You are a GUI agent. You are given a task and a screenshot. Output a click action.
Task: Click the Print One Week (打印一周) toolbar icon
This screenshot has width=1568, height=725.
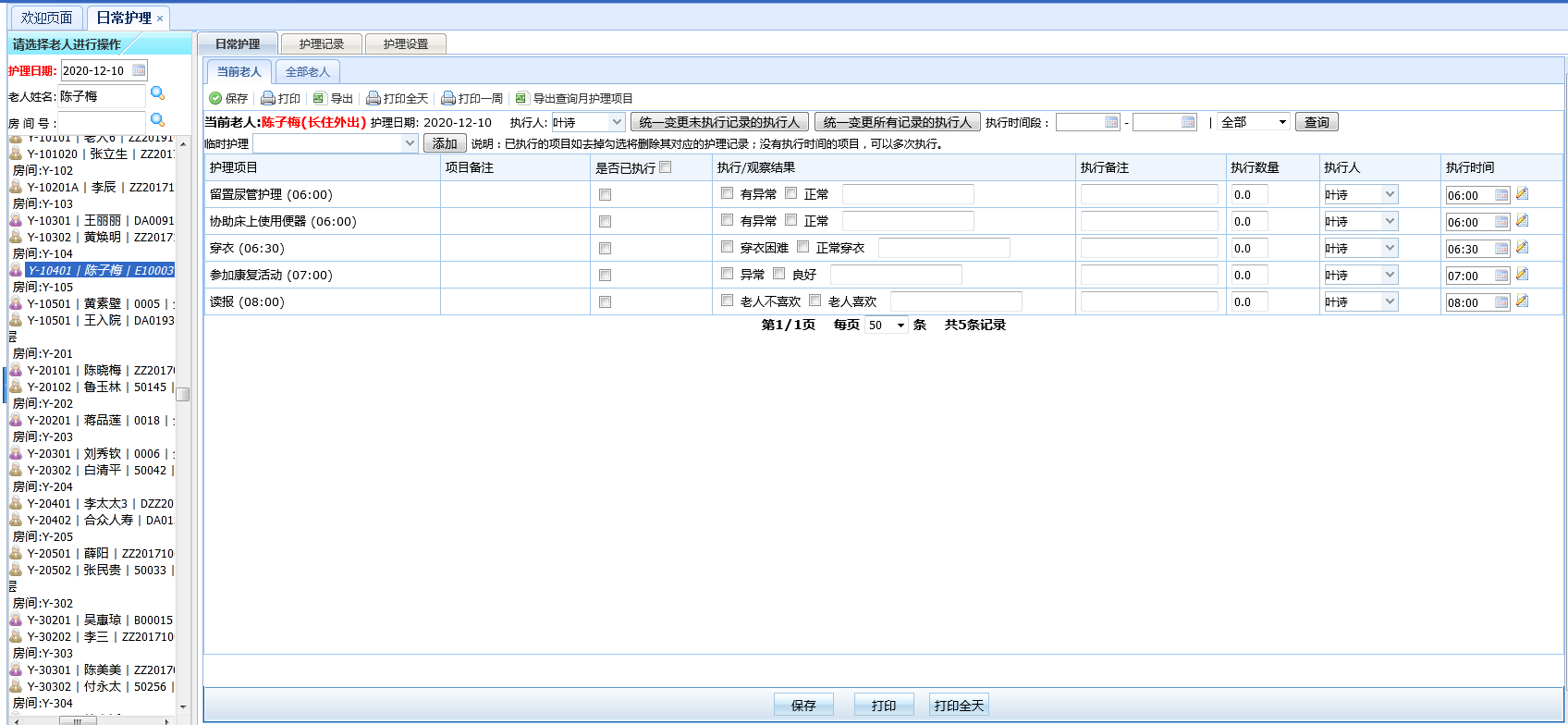point(448,98)
